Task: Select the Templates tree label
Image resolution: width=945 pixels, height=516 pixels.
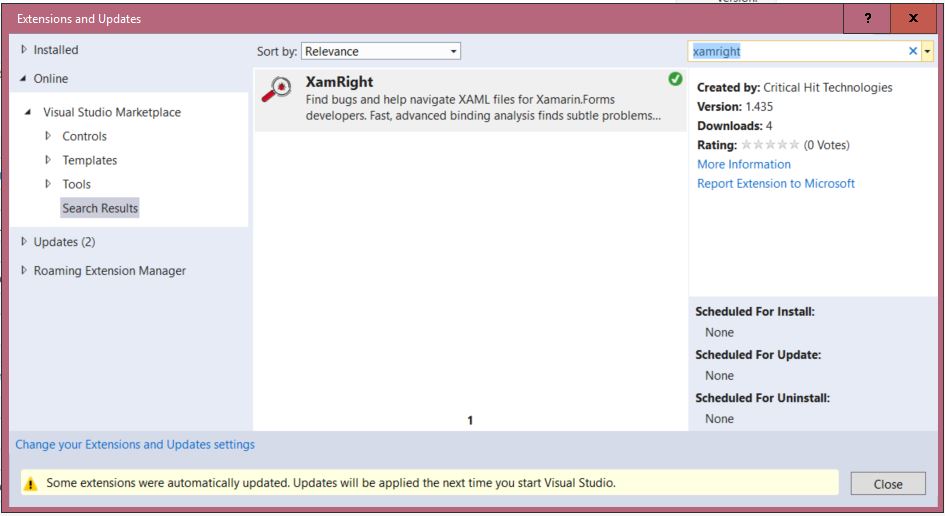Action: coord(90,160)
